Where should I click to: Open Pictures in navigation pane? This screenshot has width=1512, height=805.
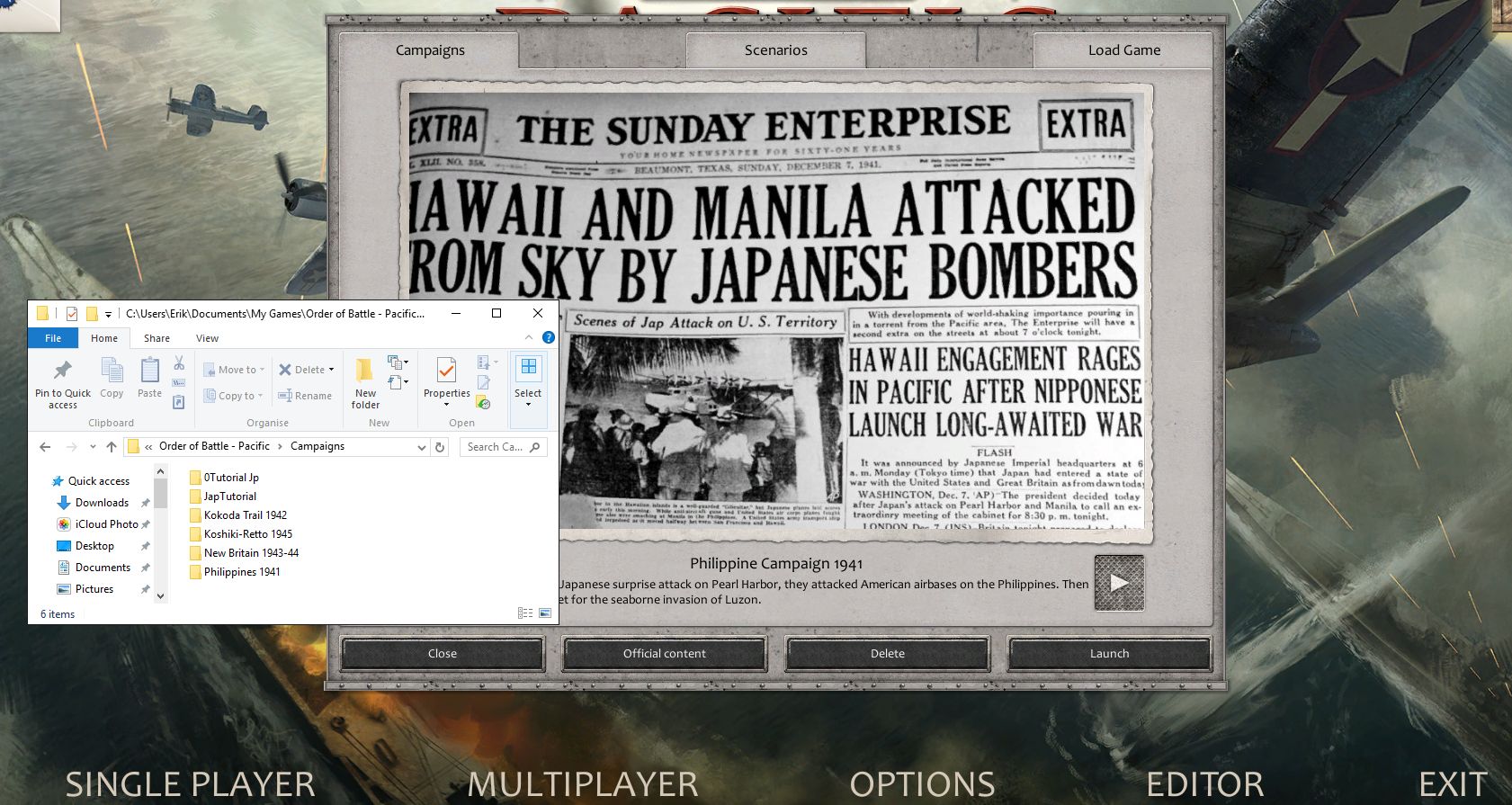85,589
